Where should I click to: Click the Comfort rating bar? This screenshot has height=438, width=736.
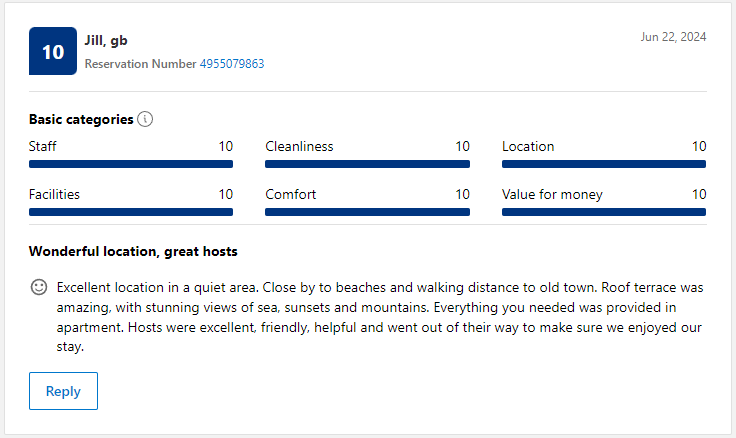368,212
